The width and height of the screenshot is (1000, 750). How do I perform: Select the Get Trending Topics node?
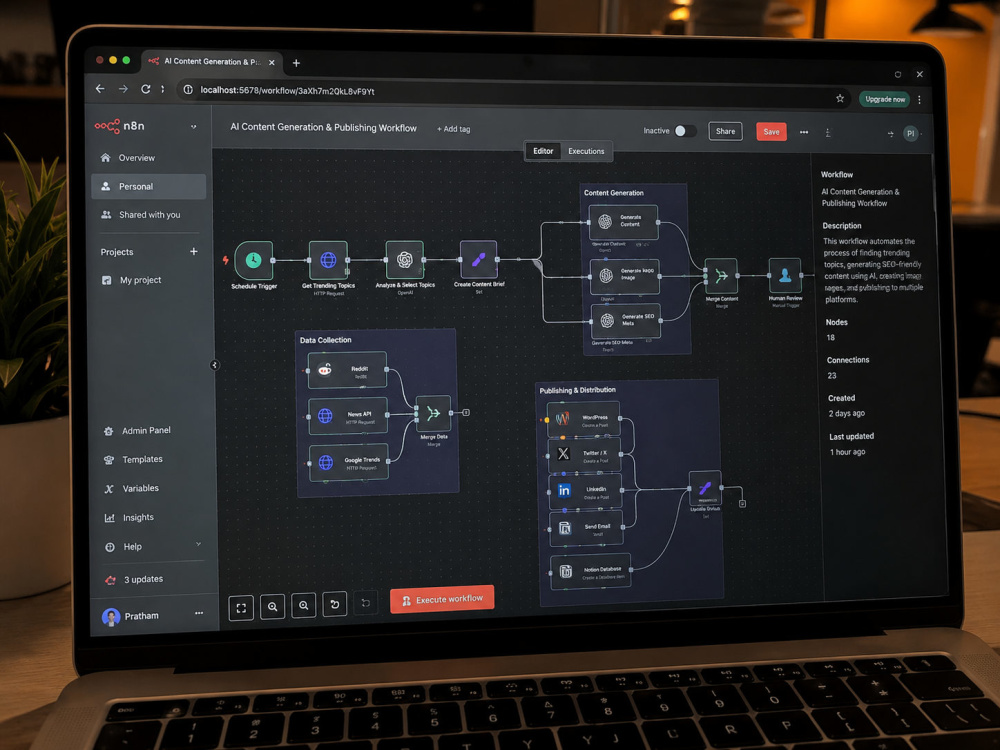point(328,260)
